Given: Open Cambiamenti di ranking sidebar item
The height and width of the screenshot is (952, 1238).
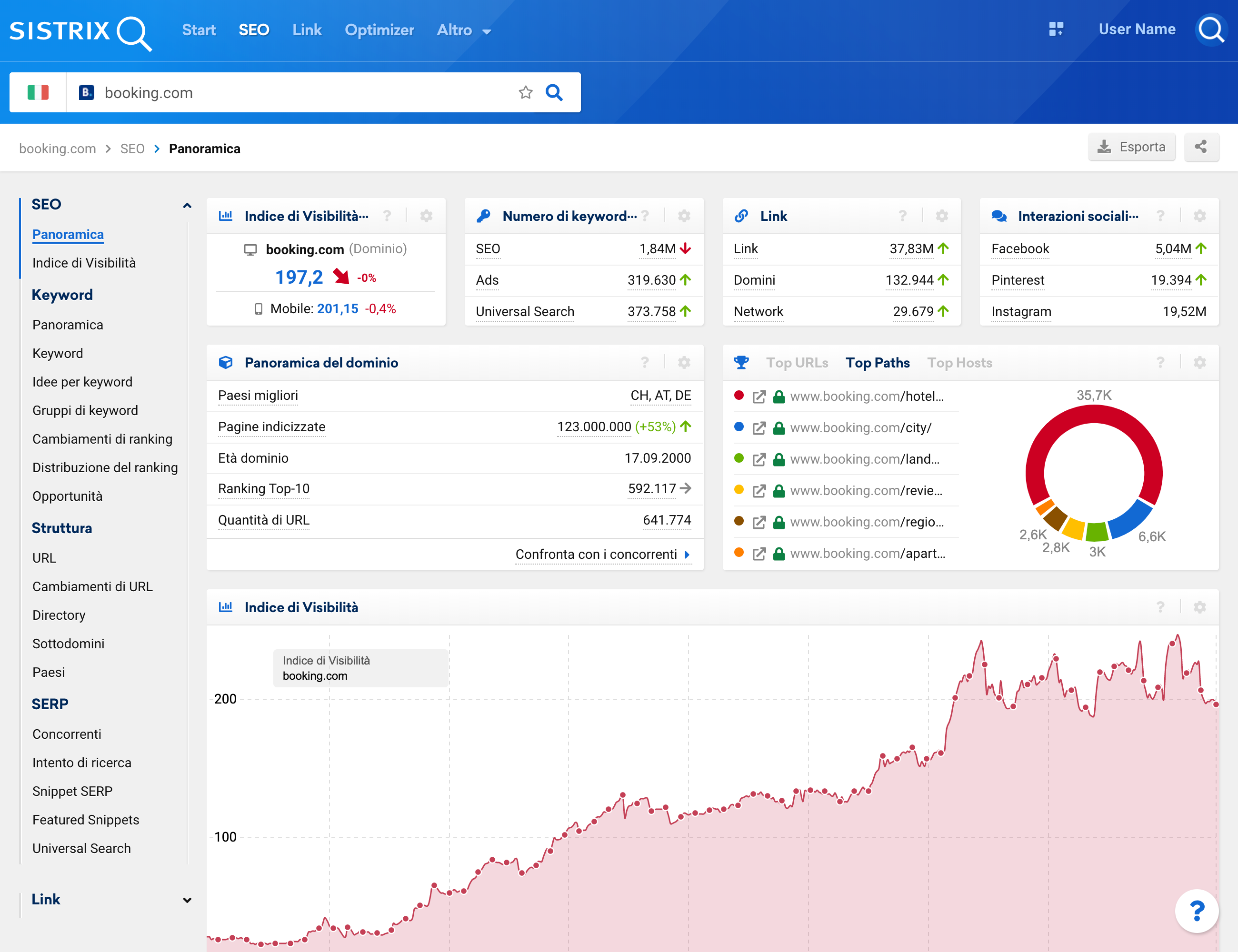Looking at the screenshot, I should 102,439.
